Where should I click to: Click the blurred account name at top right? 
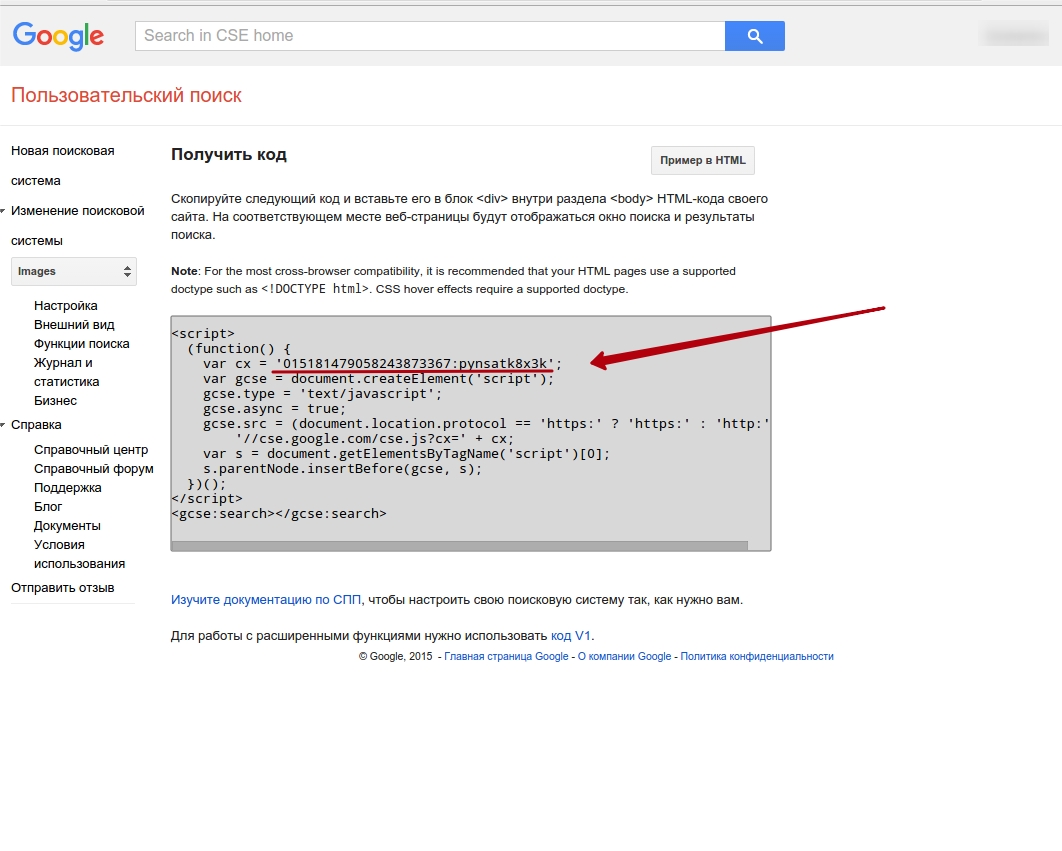[1014, 35]
